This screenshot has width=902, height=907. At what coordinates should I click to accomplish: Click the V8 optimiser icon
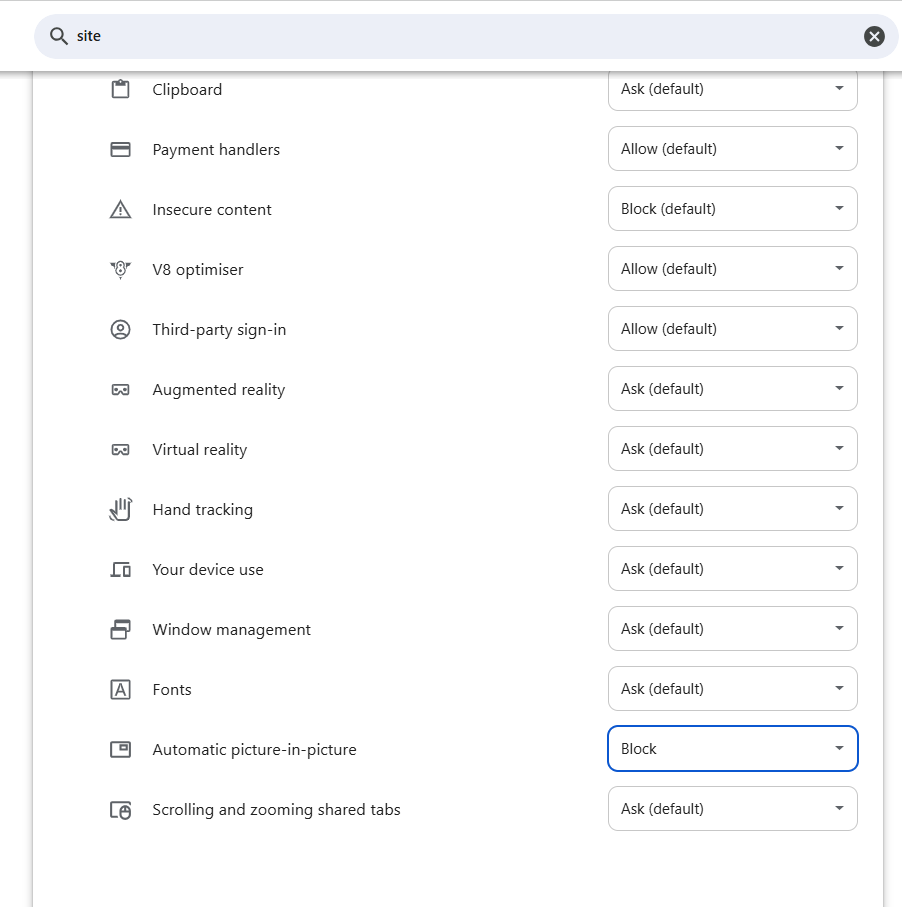(120, 270)
